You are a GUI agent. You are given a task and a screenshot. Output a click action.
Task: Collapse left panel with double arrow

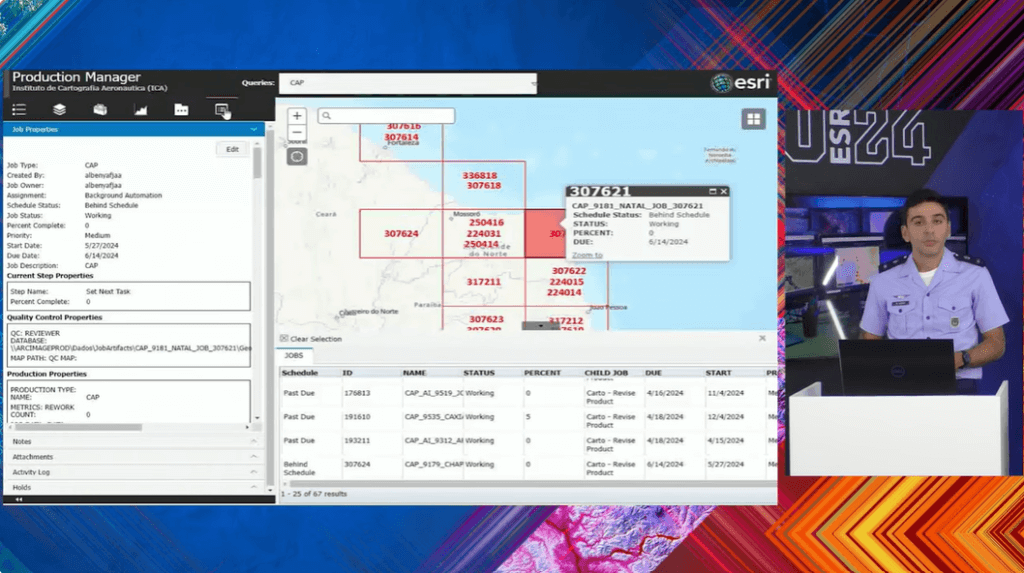[18, 499]
